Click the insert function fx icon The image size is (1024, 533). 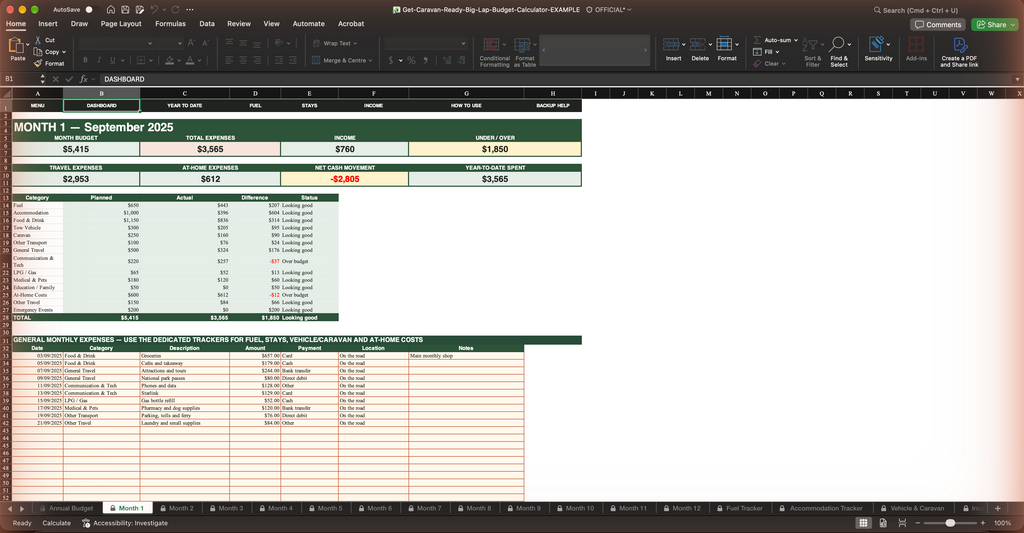pyautogui.click(x=84, y=79)
